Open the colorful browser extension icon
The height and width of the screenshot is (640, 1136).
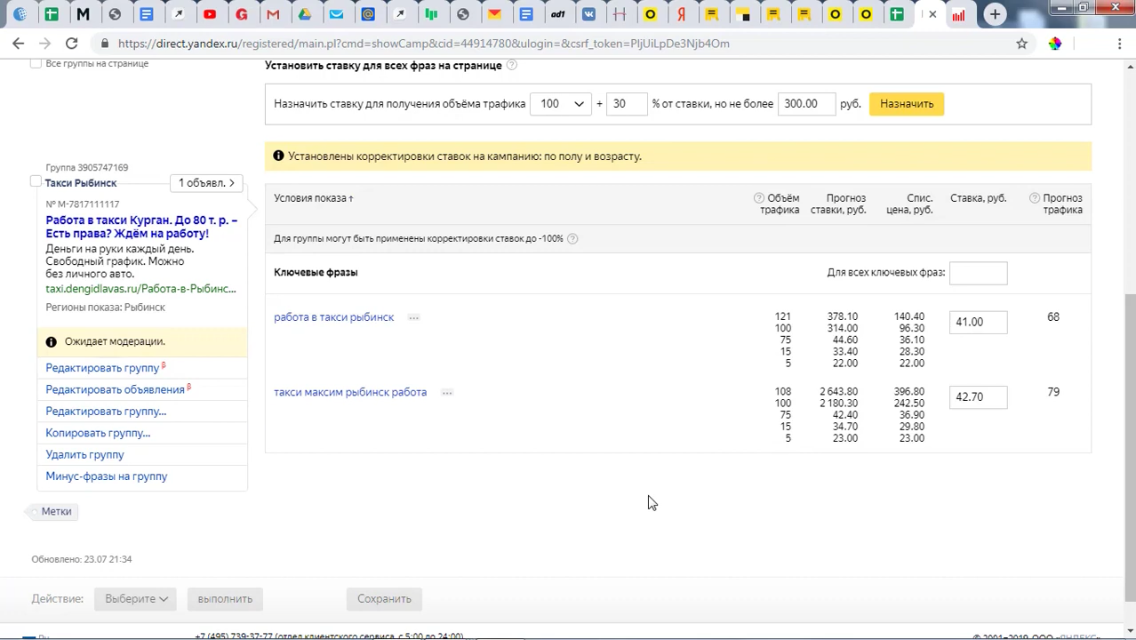(x=1055, y=43)
